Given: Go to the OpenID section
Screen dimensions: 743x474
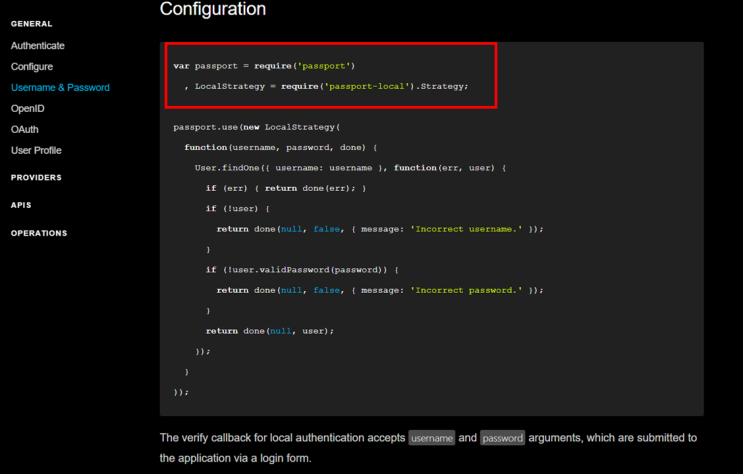Looking at the screenshot, I should tap(27, 109).
